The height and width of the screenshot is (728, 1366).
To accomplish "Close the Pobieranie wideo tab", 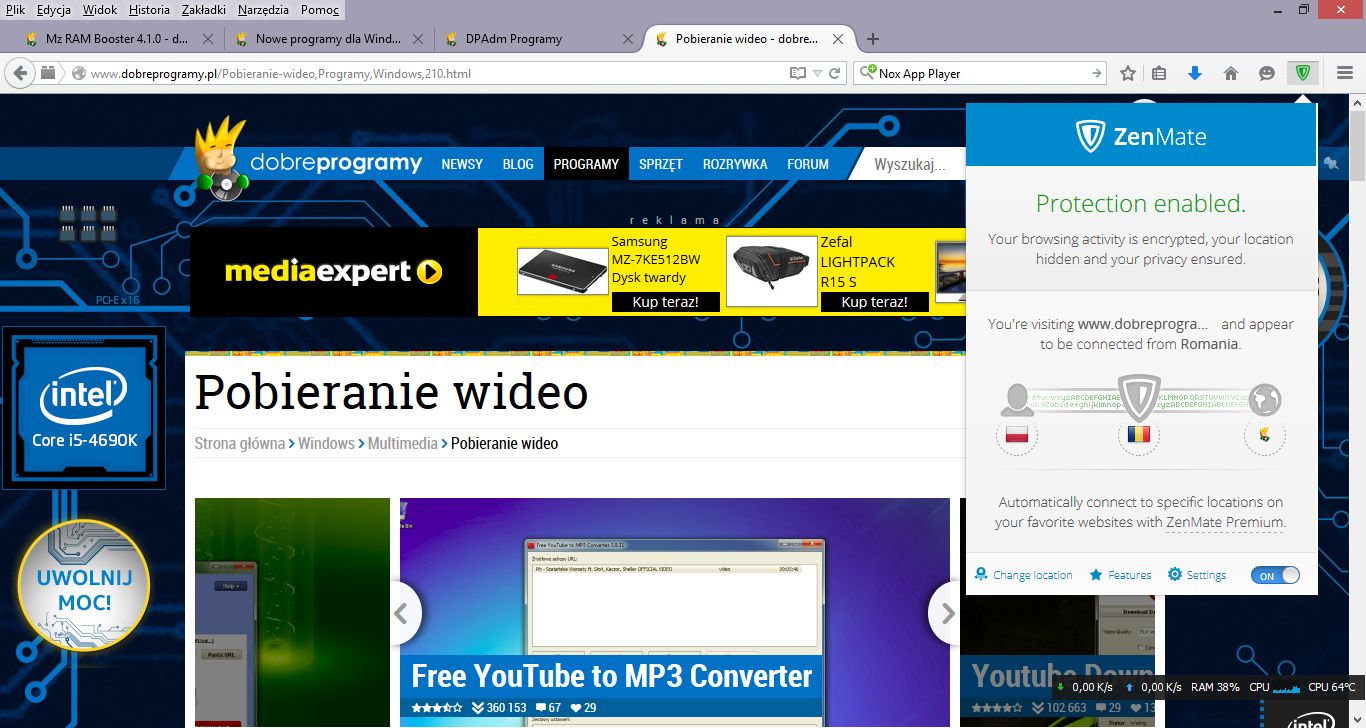I will coord(838,39).
